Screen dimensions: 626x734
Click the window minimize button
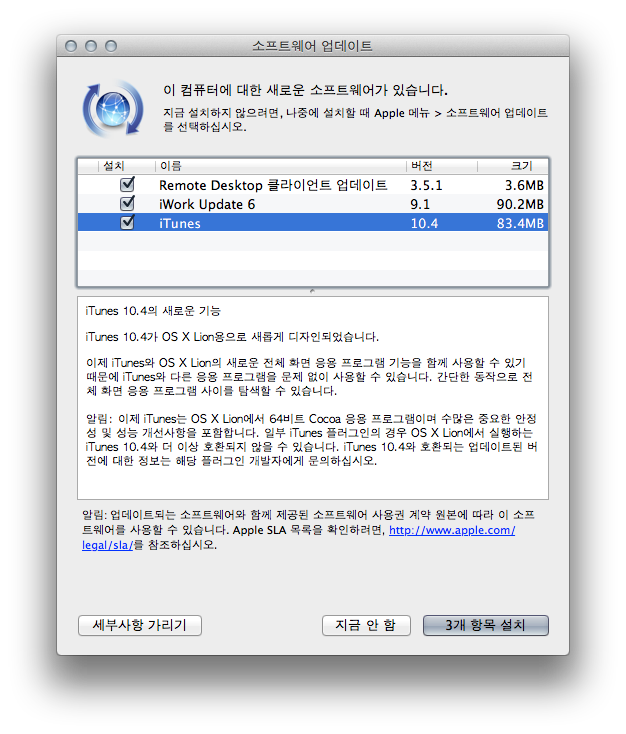(91, 46)
